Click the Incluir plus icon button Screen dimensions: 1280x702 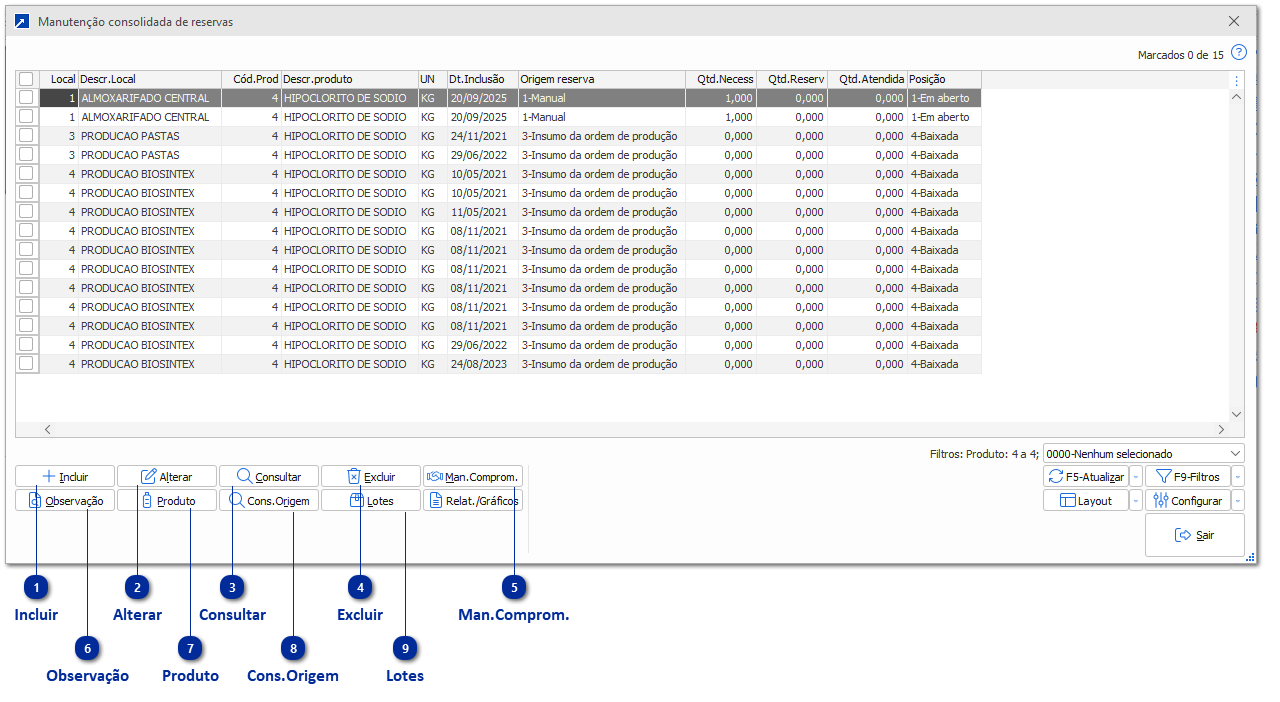pos(65,477)
